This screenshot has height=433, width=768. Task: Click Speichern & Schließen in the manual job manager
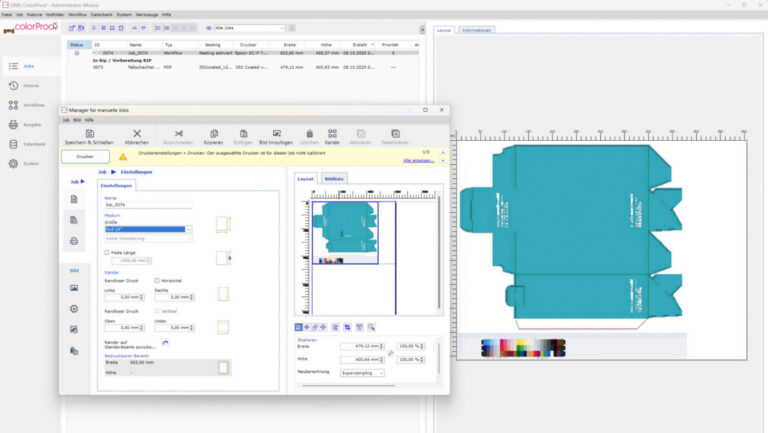pos(89,137)
